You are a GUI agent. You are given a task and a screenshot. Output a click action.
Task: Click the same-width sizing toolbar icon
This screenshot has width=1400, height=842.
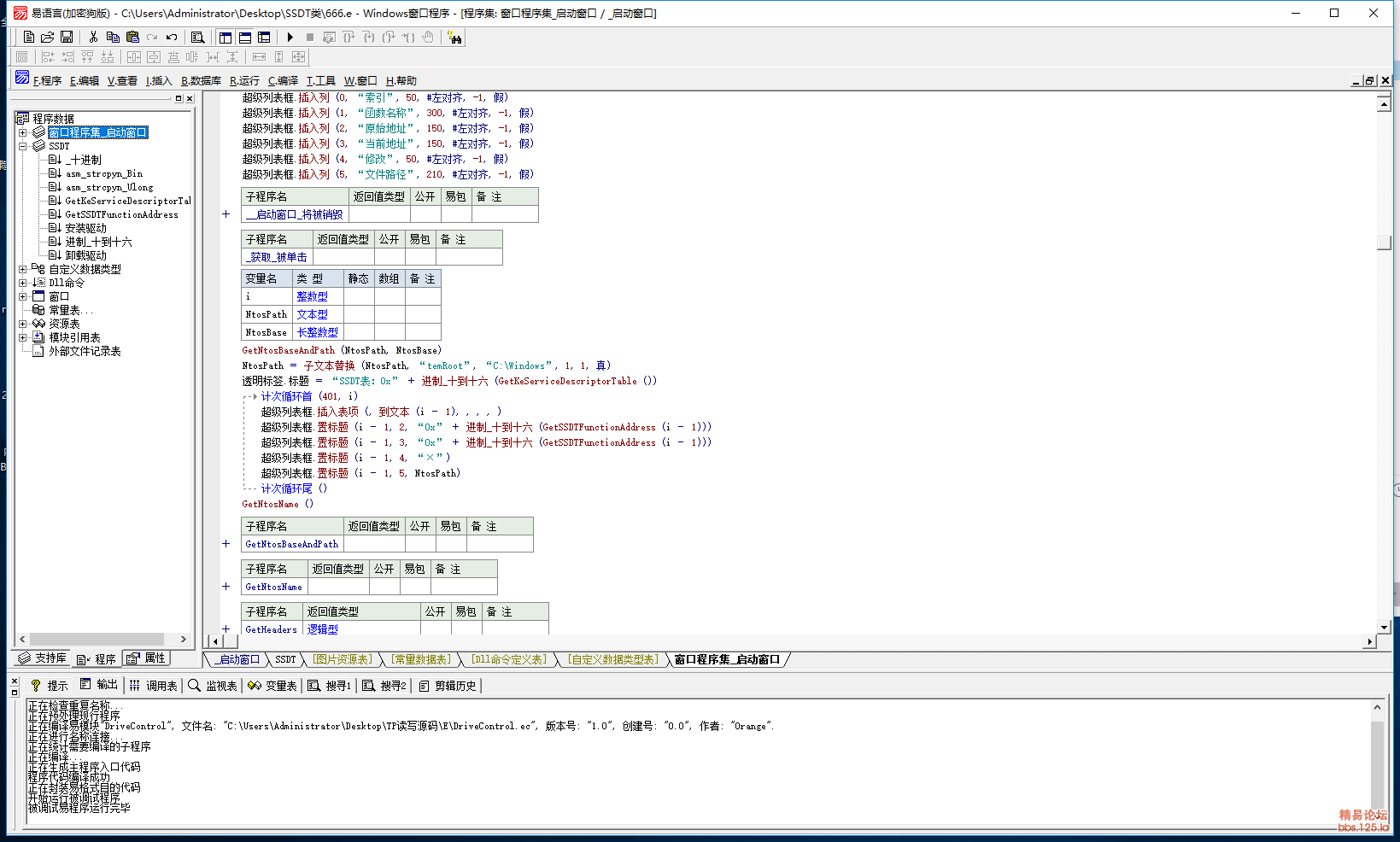(x=259, y=57)
